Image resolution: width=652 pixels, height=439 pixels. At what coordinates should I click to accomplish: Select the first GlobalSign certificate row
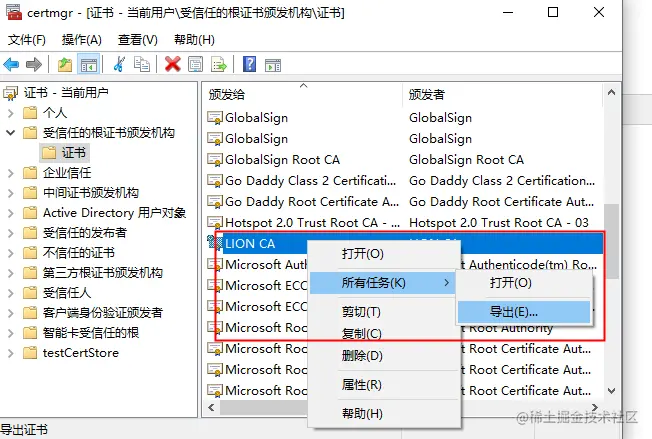tap(404, 118)
